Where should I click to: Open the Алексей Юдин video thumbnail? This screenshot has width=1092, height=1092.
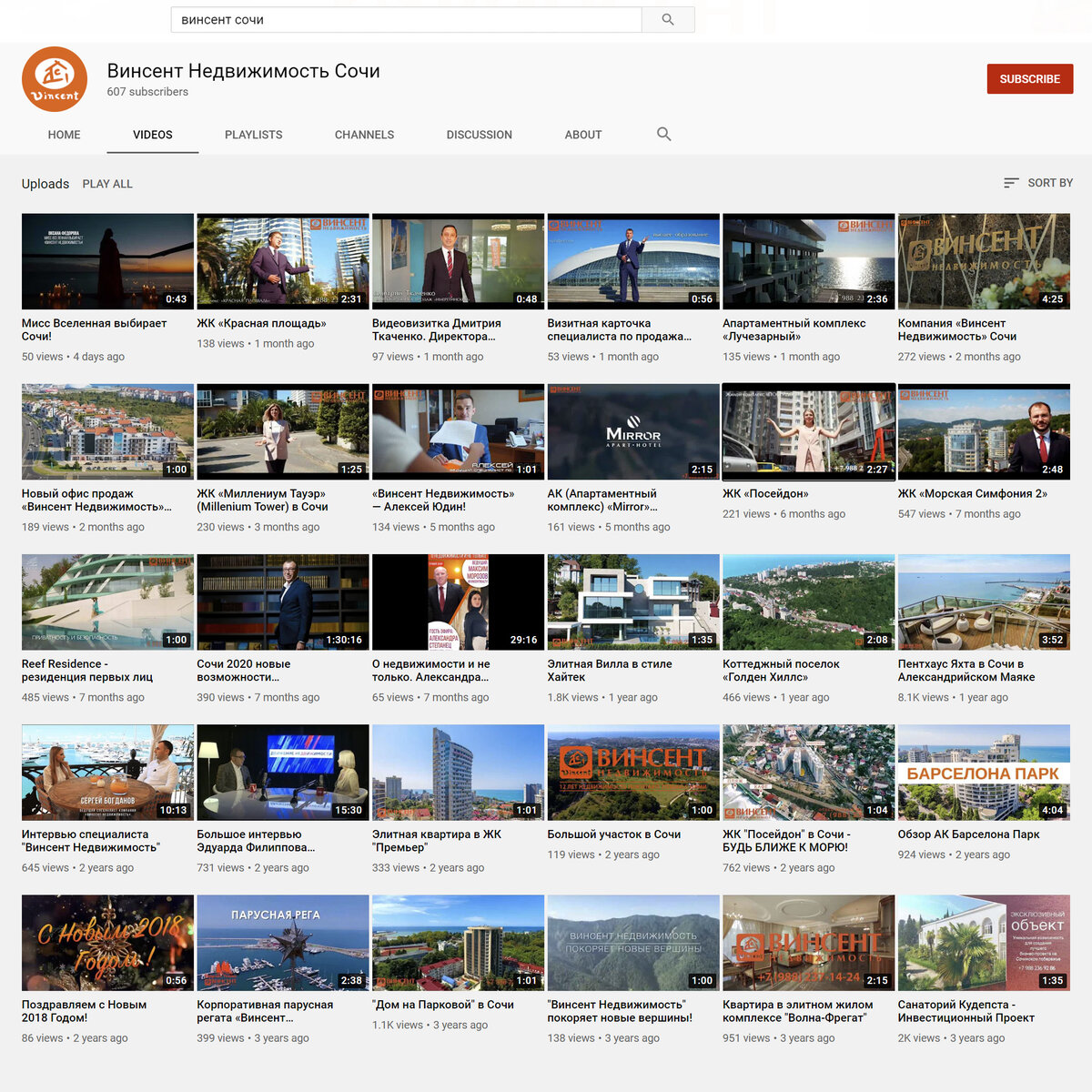(x=458, y=432)
